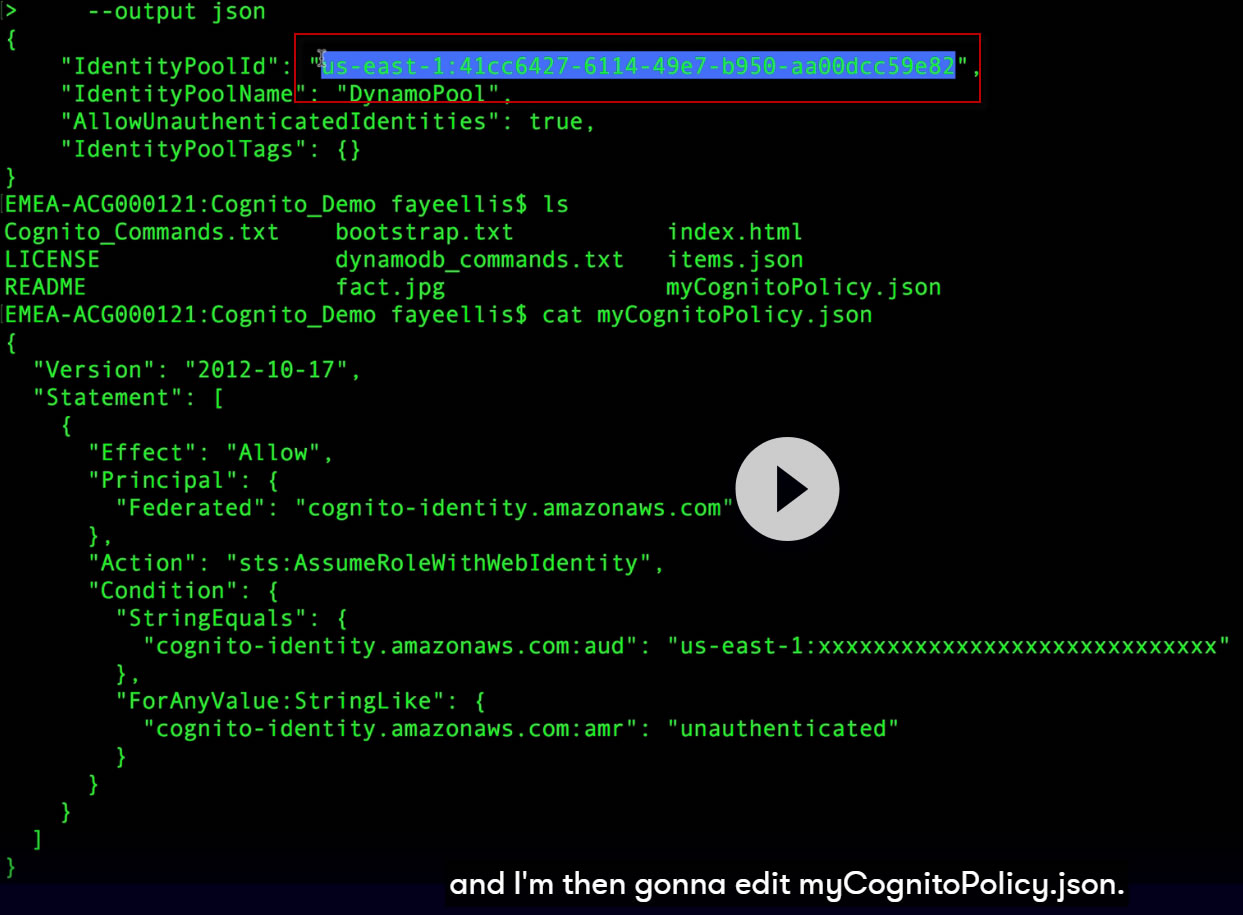Screen dimensions: 1243x915
Task: Click LICENSE in the file listing
Action: (x=52, y=259)
